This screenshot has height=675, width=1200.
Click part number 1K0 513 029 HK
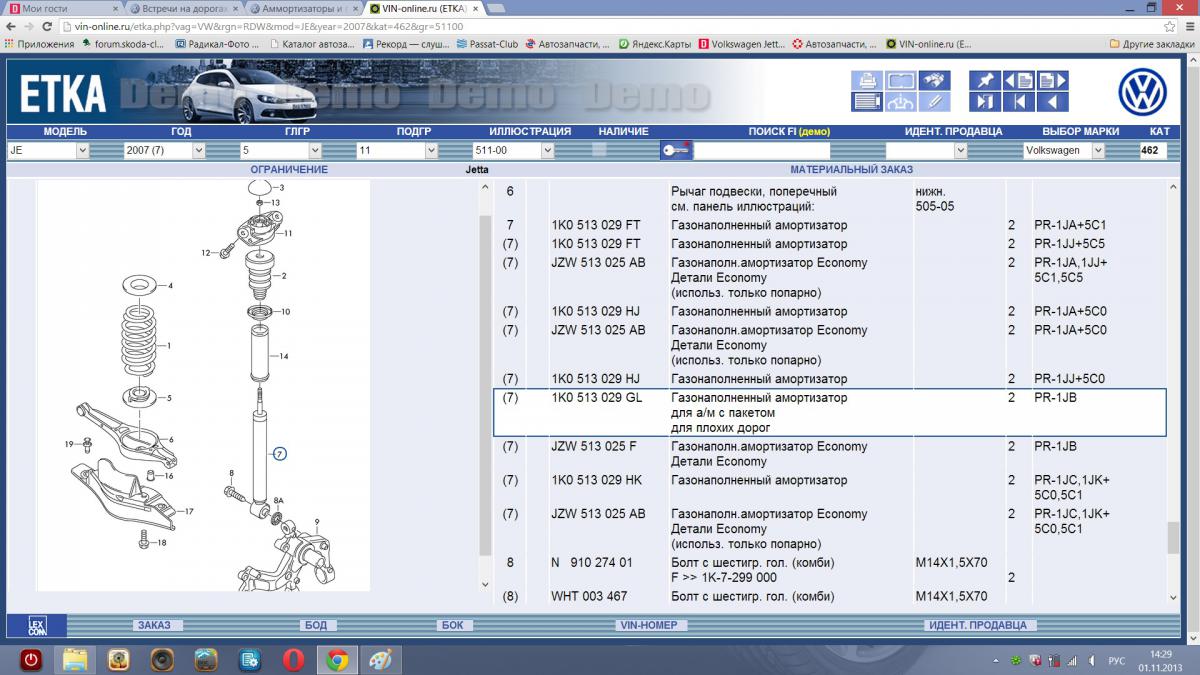coord(596,480)
